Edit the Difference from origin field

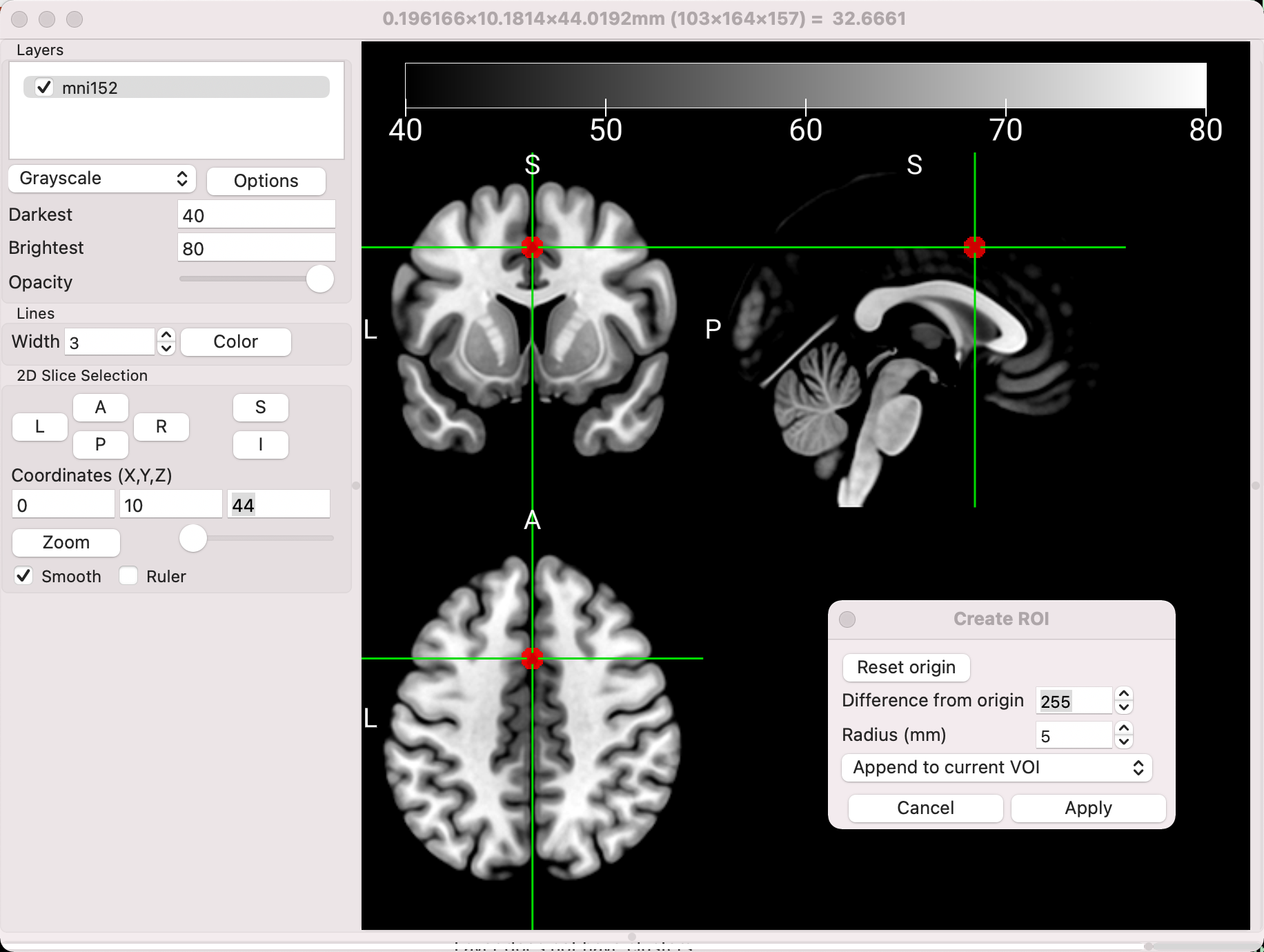(x=1074, y=701)
